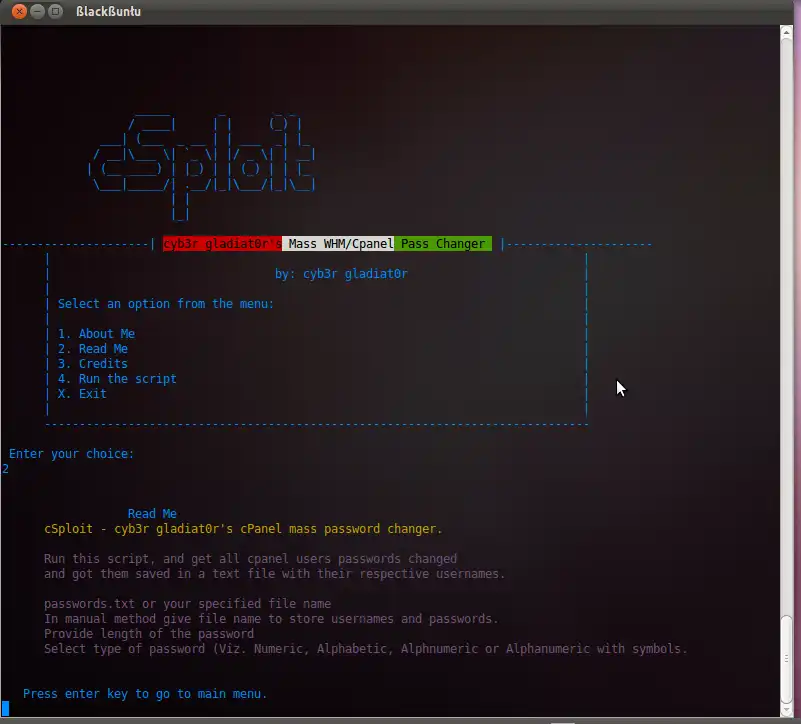The height and width of the screenshot is (724, 801).
Task: Click the "by: cyb3r gladiat0r" line
Action: [341, 274]
